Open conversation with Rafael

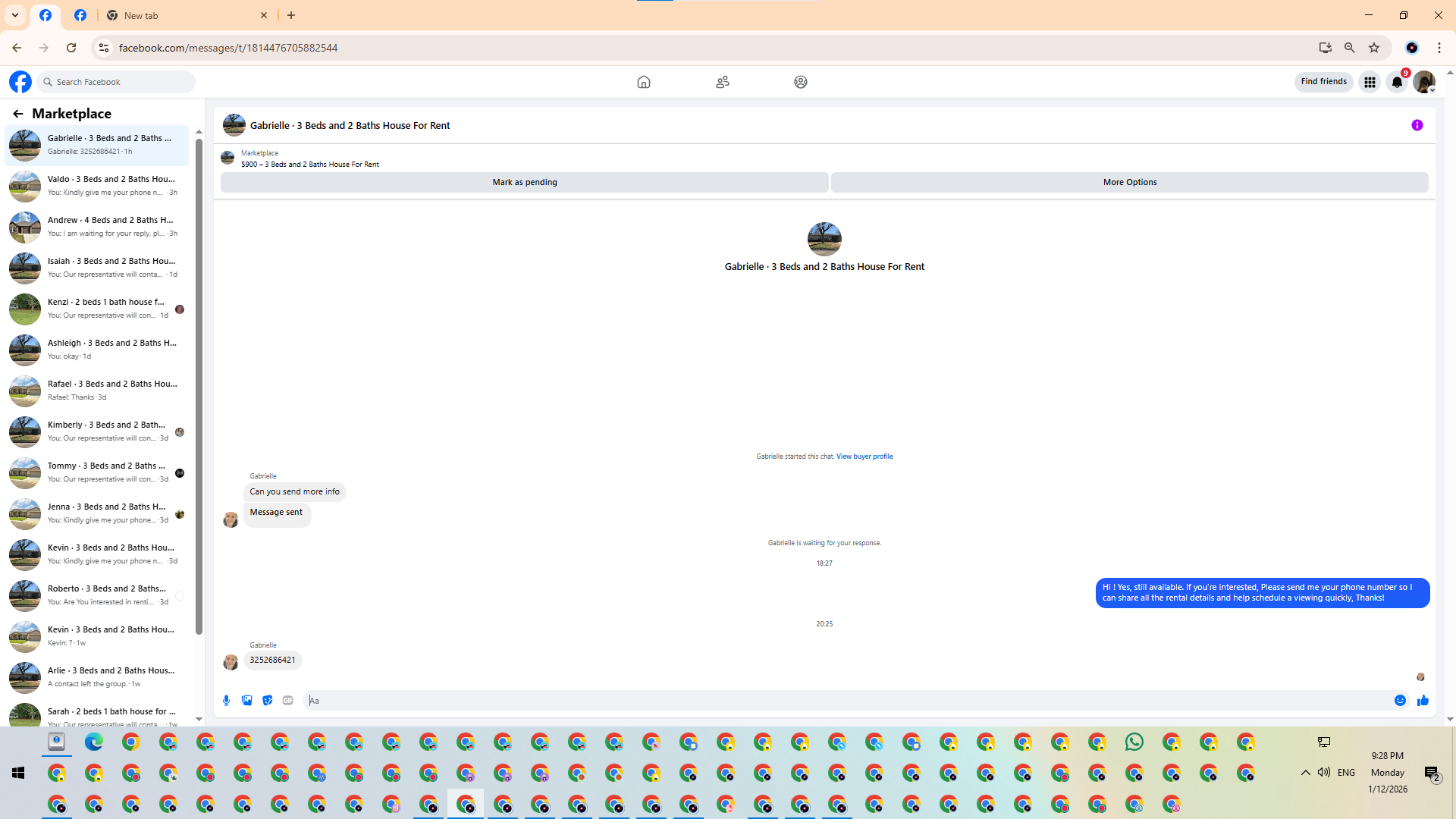(97, 390)
